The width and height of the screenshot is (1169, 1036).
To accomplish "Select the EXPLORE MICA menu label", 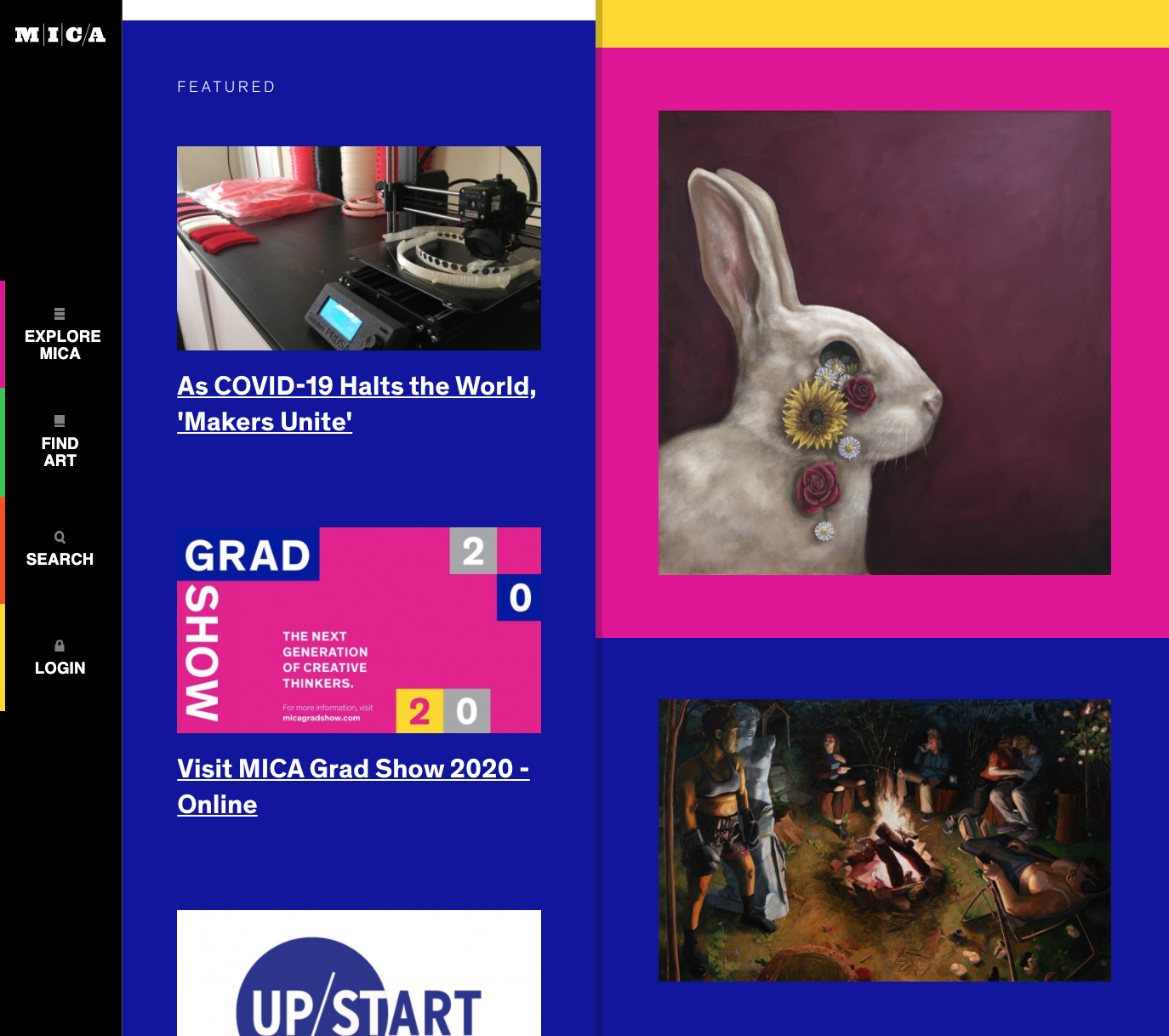I will [62, 344].
